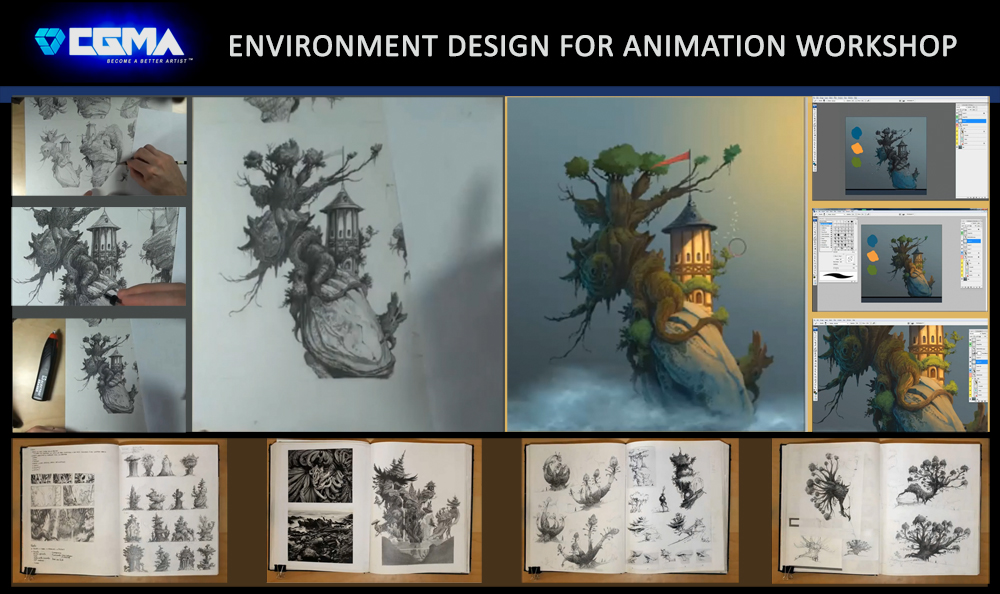Open the sketchbook photo with plant and creature sketches
The image size is (1000, 594).
tap(630, 510)
